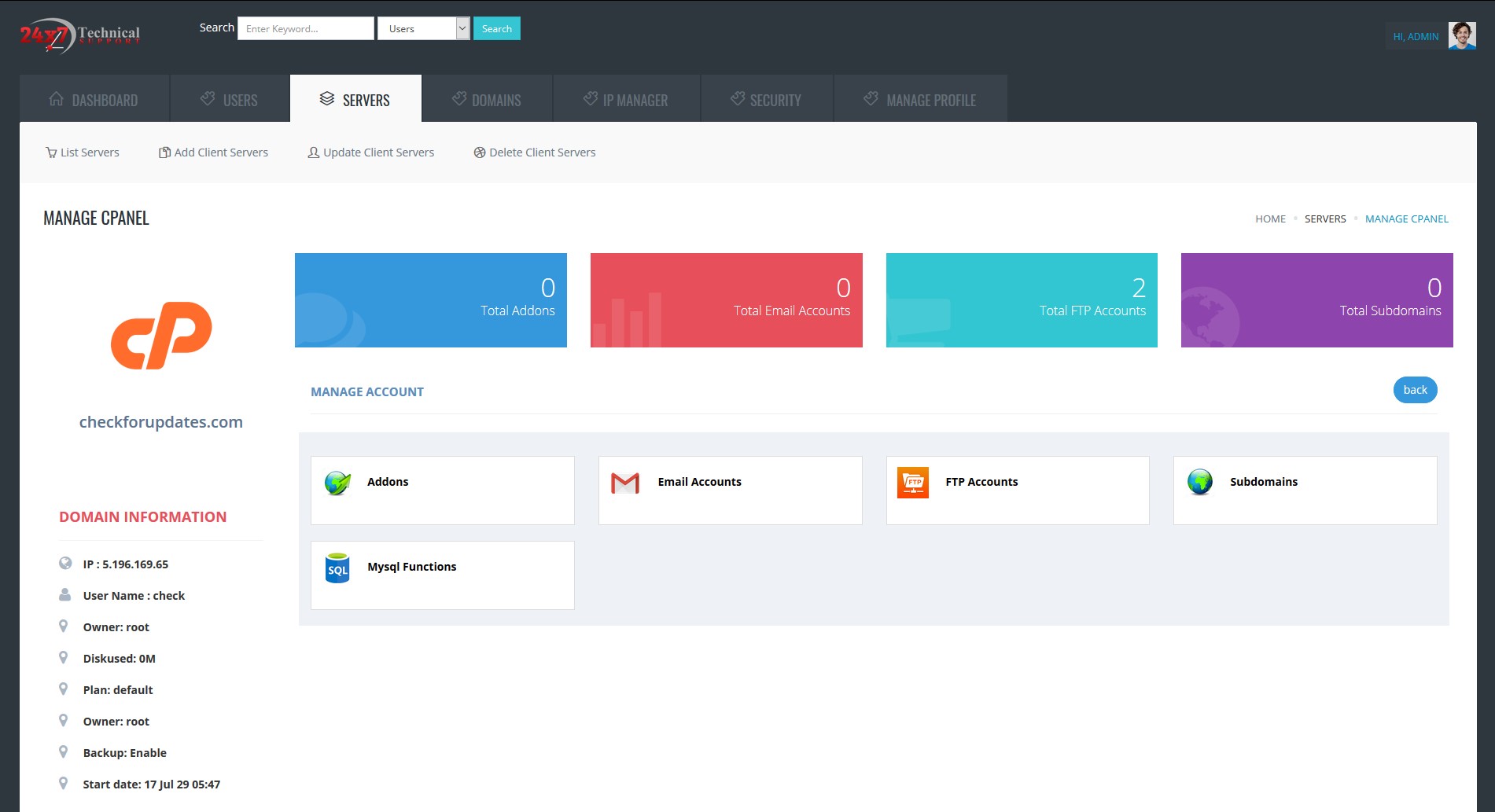The image size is (1495, 812).
Task: Open the Mysql Functions SQL icon
Action: pos(337,568)
